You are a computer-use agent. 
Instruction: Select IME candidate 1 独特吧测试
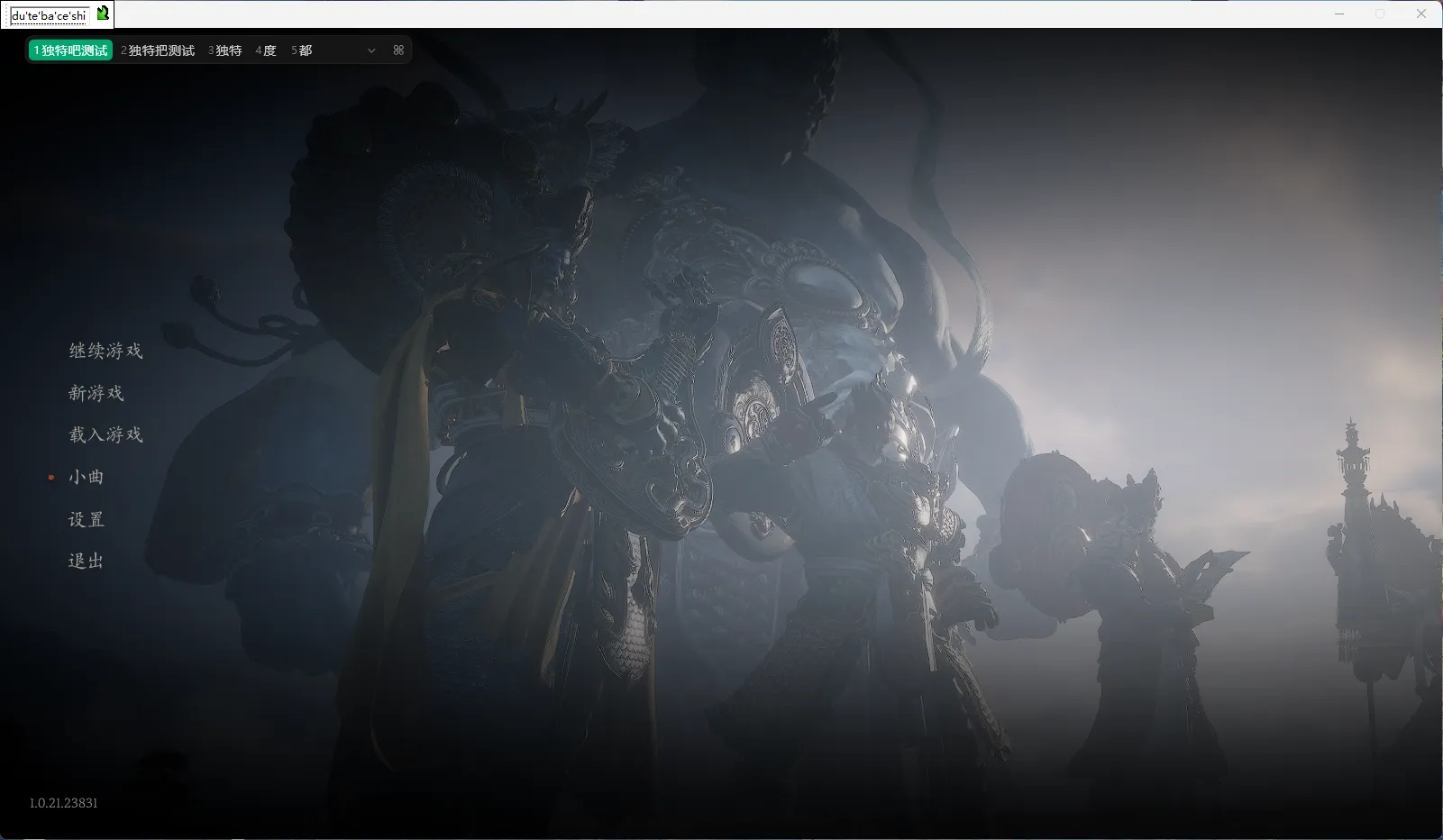coord(70,50)
